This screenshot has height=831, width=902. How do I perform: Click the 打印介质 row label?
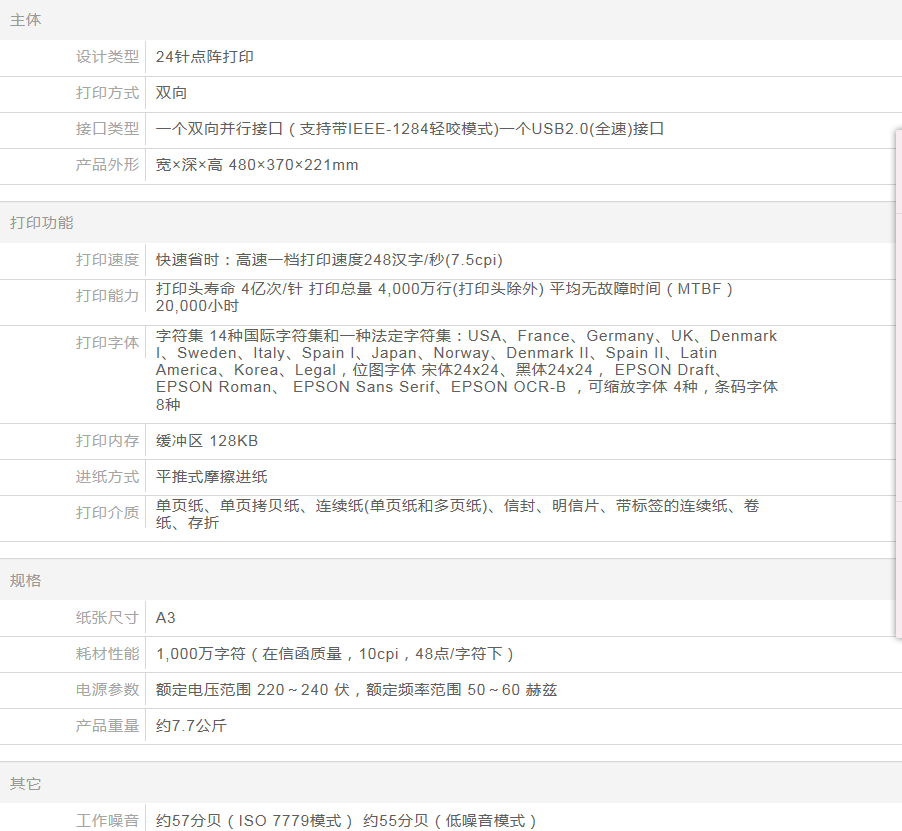tap(107, 513)
